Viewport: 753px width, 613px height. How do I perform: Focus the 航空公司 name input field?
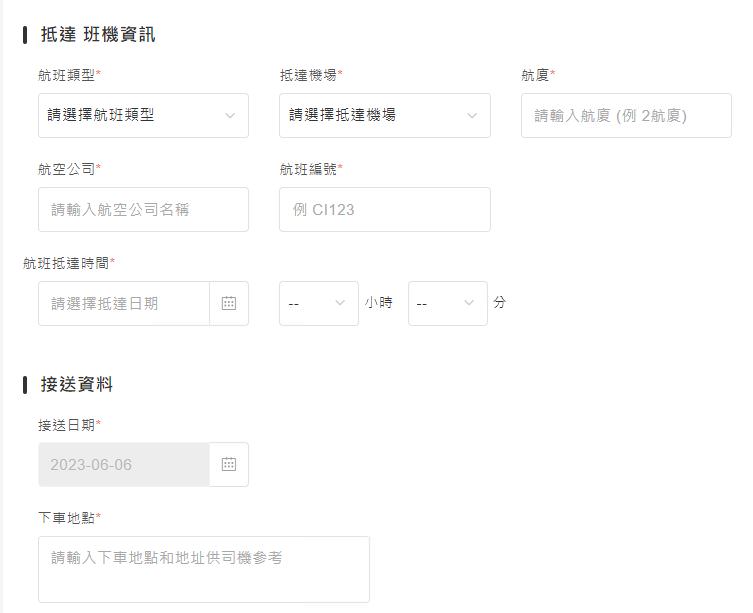pos(143,210)
